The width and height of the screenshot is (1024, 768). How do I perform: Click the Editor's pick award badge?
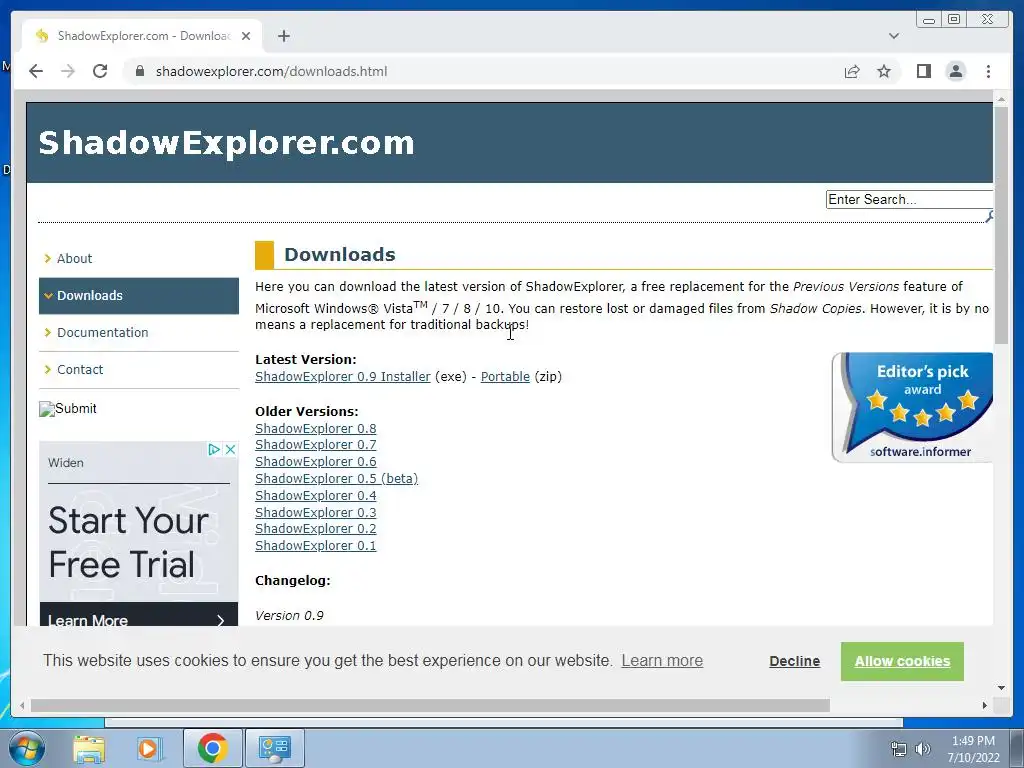tap(912, 408)
